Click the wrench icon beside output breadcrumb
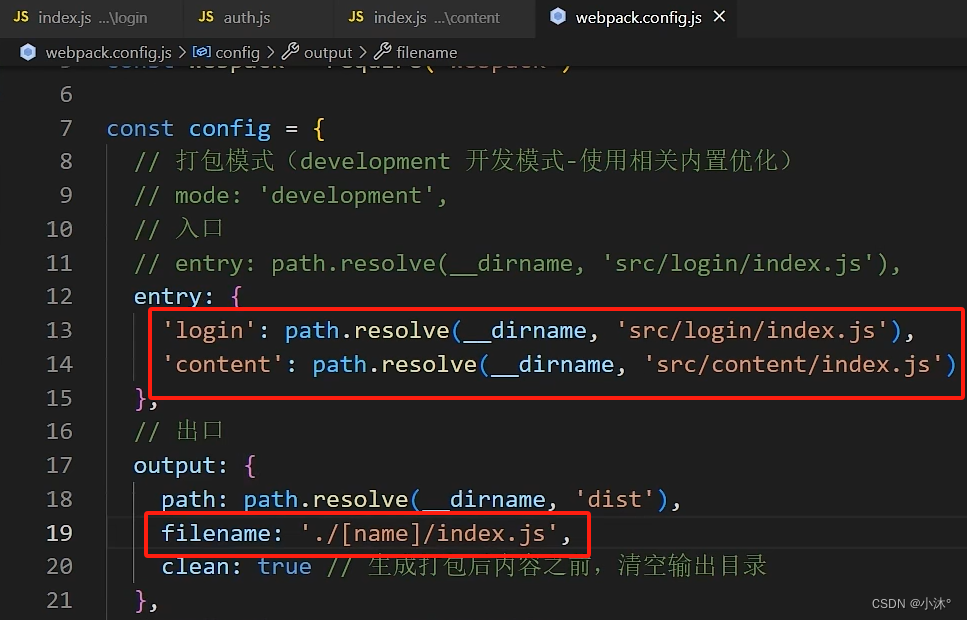The height and width of the screenshot is (620, 967). pyautogui.click(x=290, y=51)
